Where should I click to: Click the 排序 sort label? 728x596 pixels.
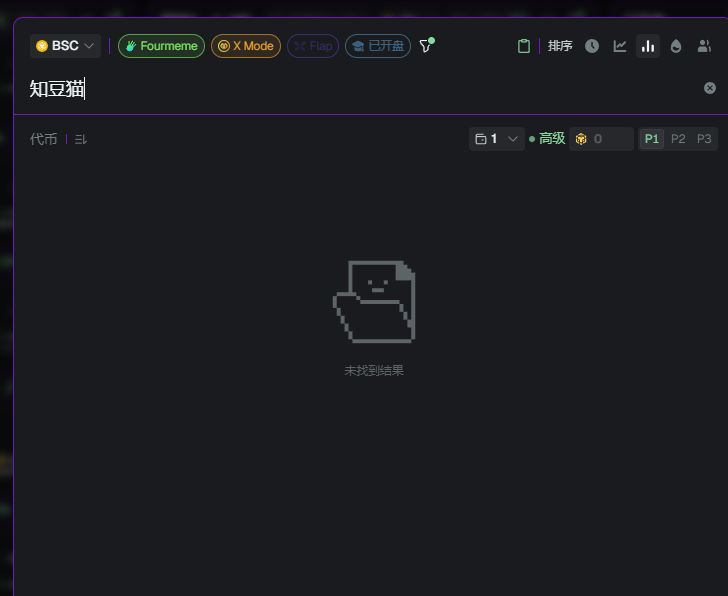(560, 46)
